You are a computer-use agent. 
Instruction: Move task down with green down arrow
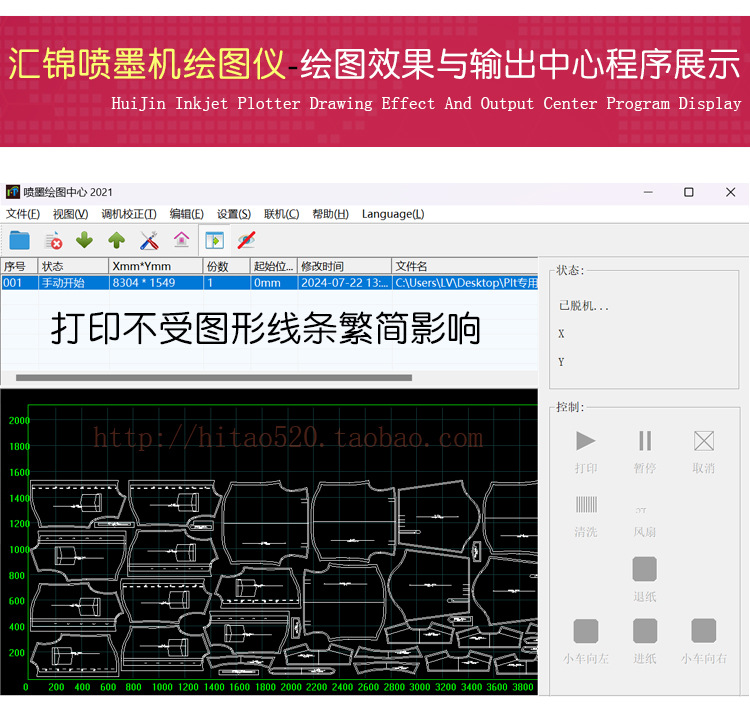pos(85,240)
